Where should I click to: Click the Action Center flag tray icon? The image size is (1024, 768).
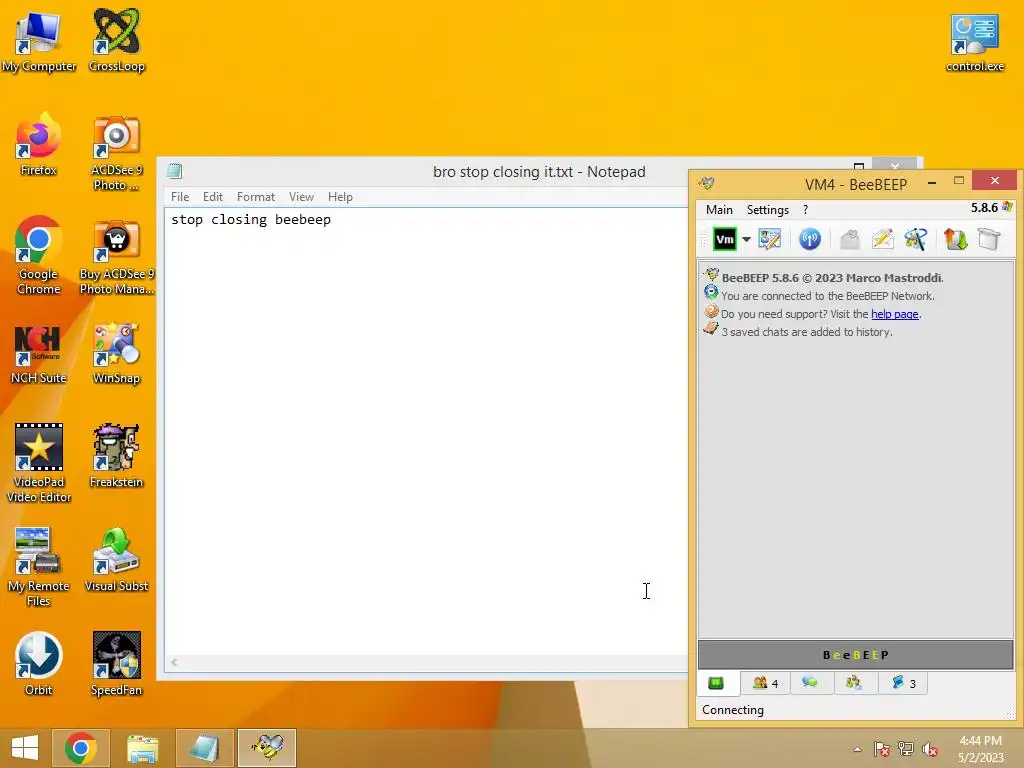coord(881,749)
